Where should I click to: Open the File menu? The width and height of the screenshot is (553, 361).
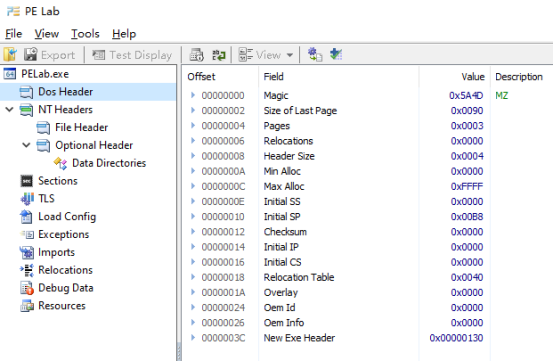[13, 34]
